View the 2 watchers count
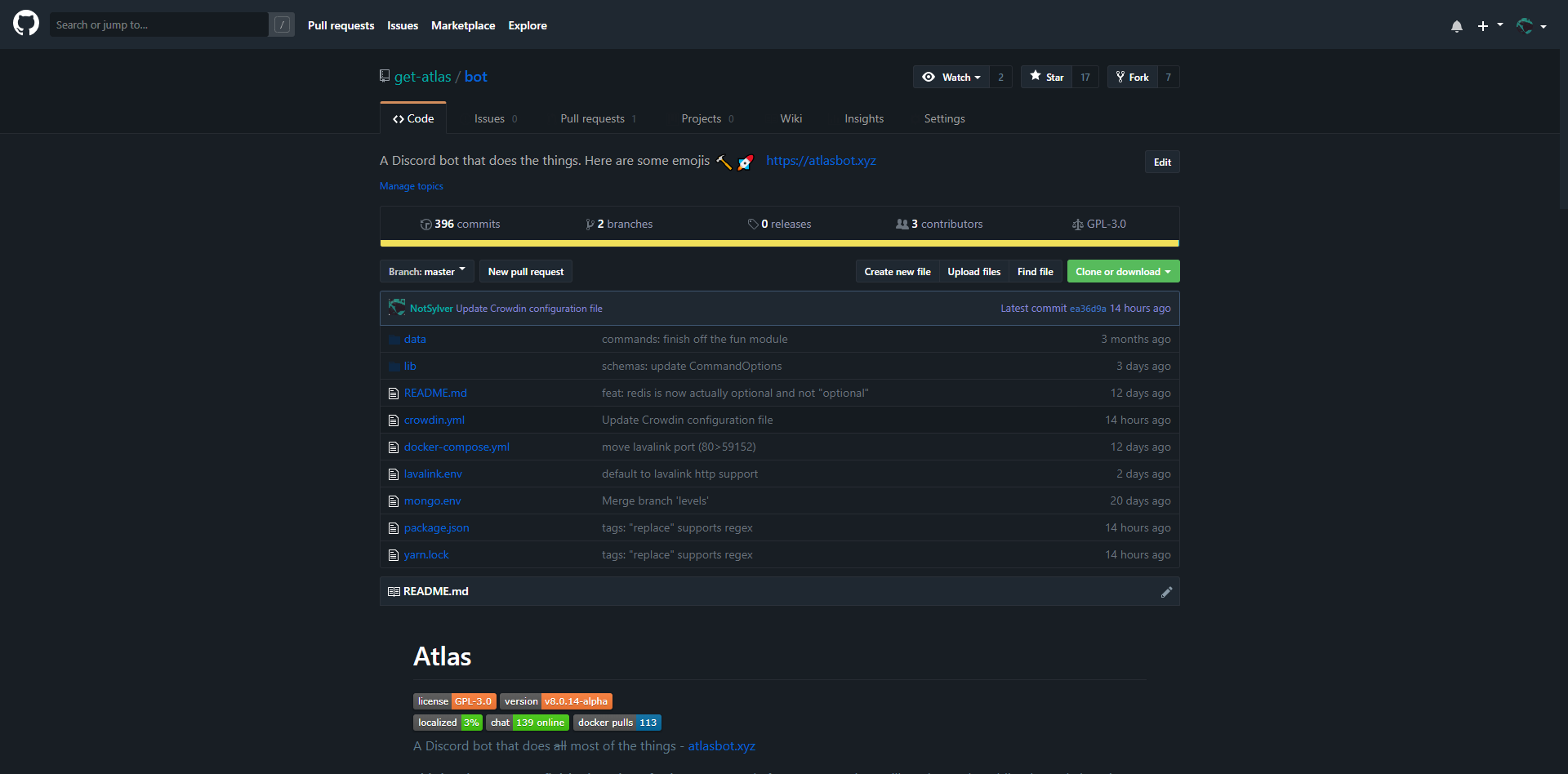This screenshot has height=774, width=1568. click(1001, 77)
